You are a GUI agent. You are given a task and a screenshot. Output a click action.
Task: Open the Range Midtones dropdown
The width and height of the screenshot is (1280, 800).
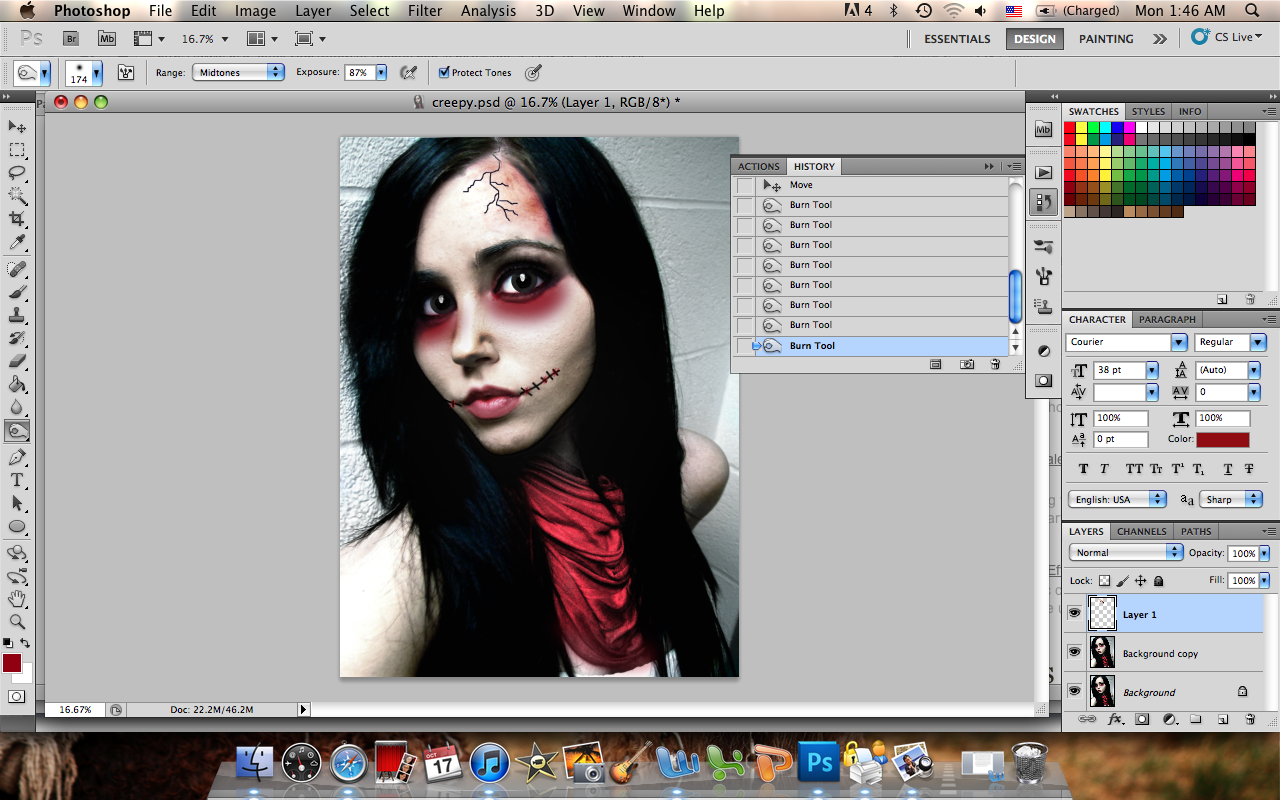pos(238,72)
